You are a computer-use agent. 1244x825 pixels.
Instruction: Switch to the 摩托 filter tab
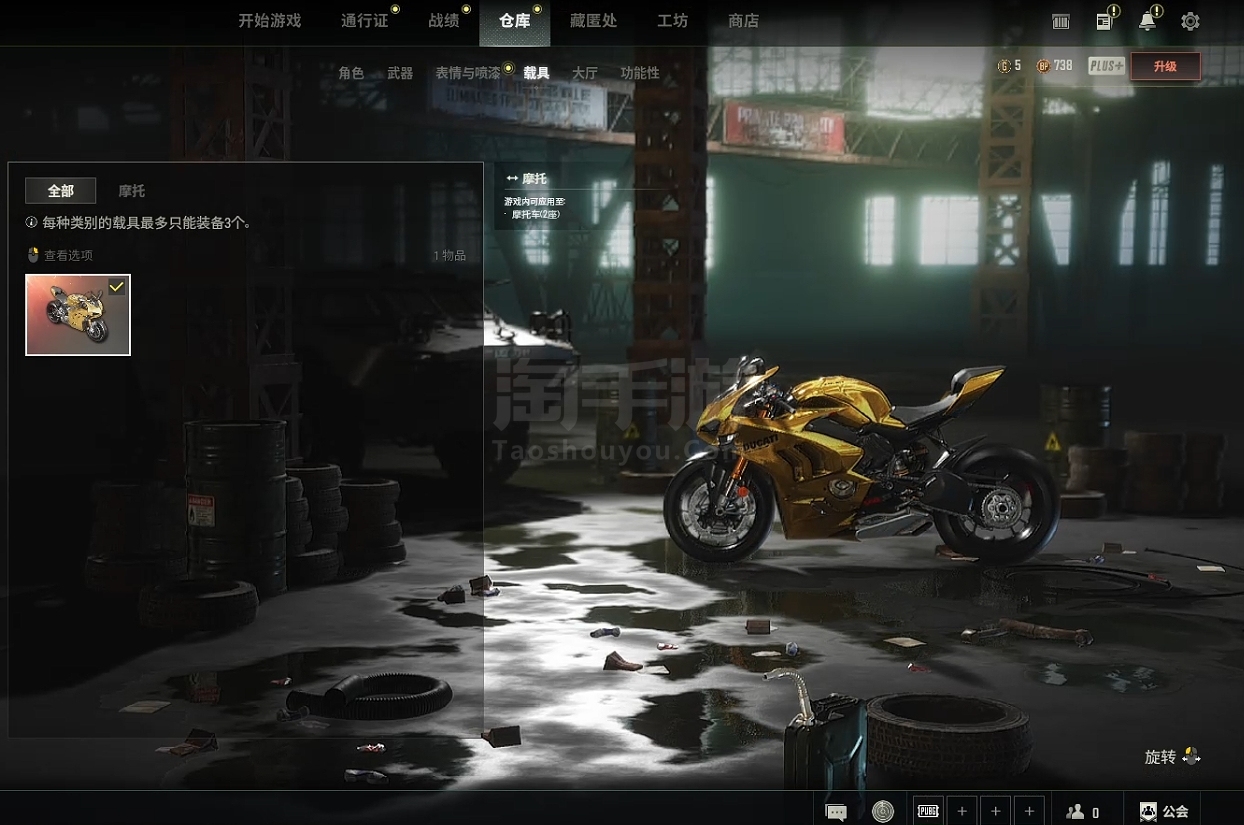click(131, 191)
